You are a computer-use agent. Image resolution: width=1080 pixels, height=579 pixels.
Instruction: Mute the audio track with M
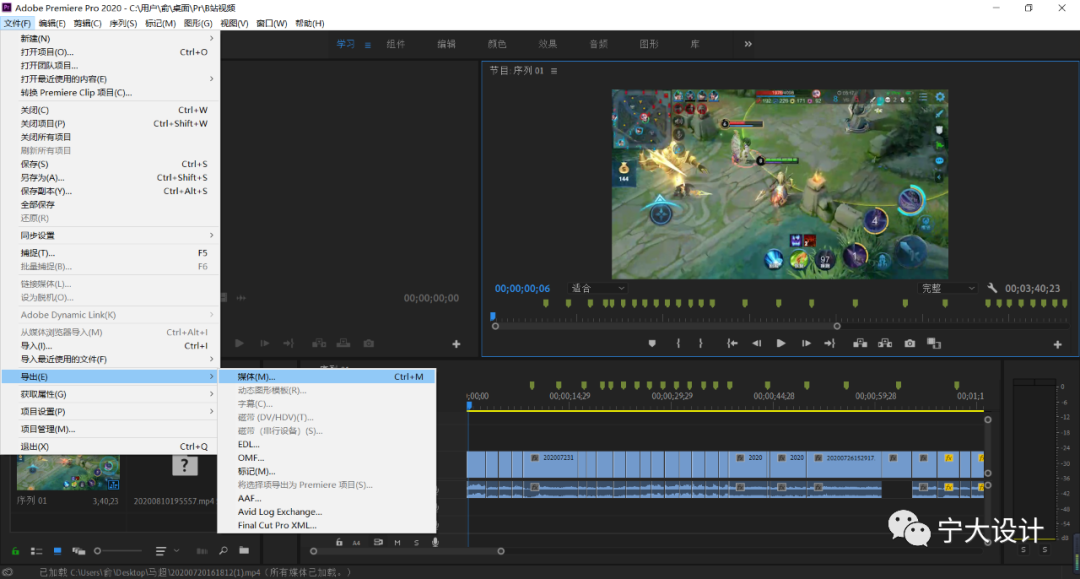pos(397,543)
